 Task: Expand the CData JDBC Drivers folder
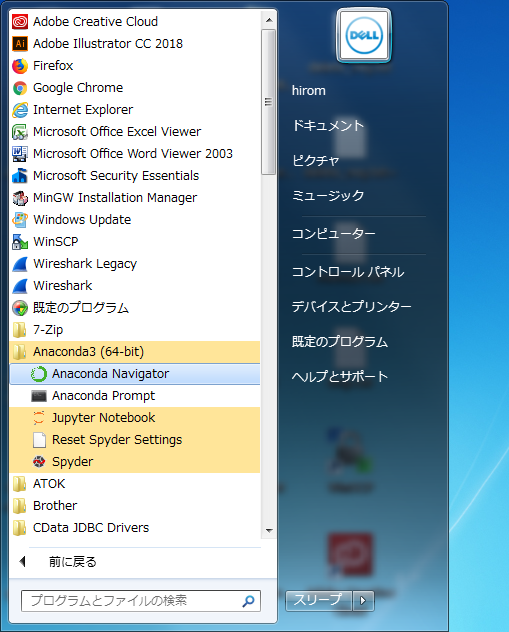click(x=134, y=528)
